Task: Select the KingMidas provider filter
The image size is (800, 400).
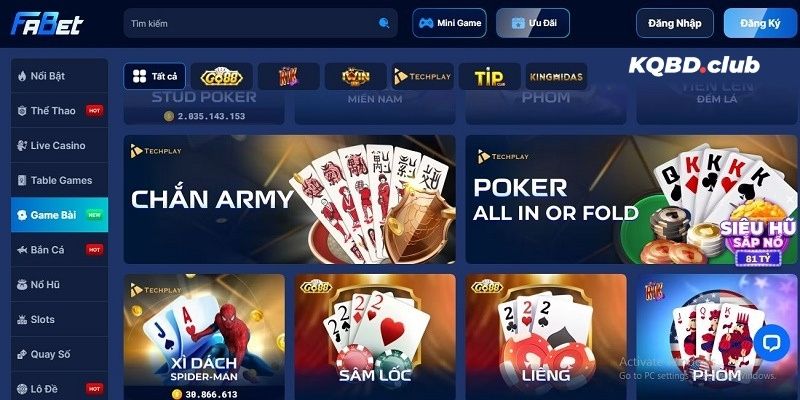Action: (556, 77)
